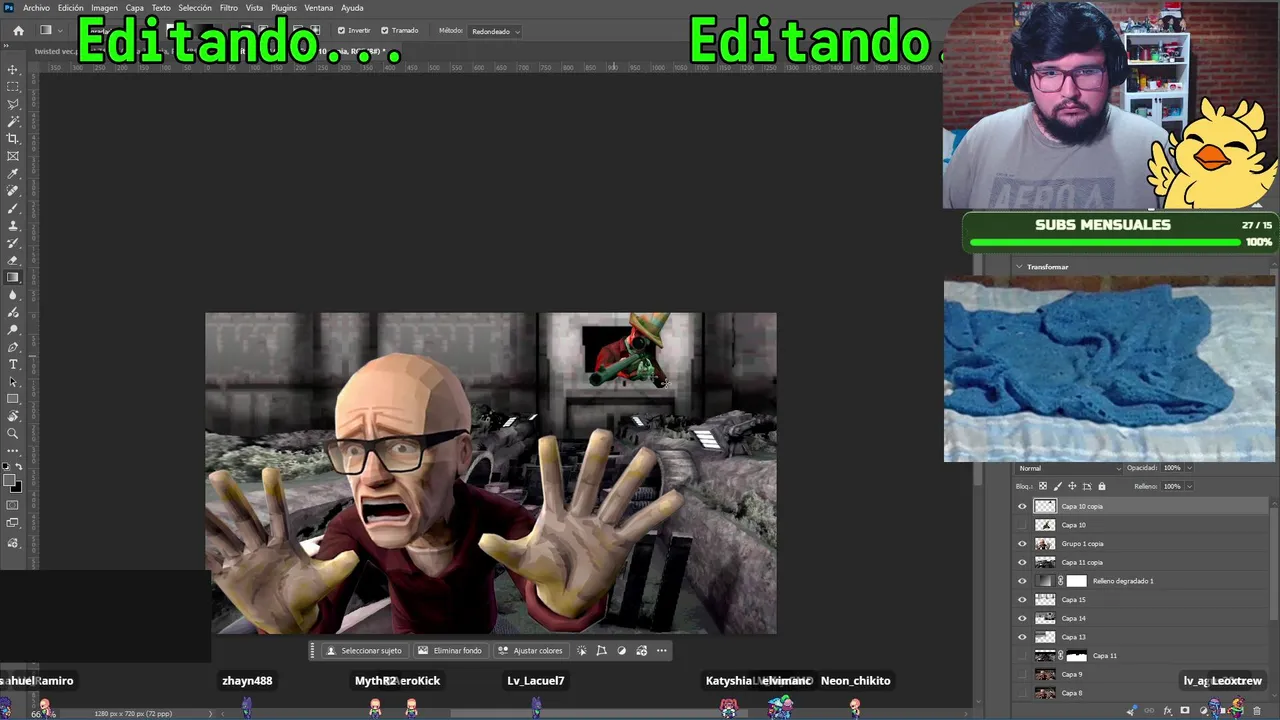Open more options in contextual taskbar
The width and height of the screenshot is (1280, 720).
pyautogui.click(x=661, y=651)
